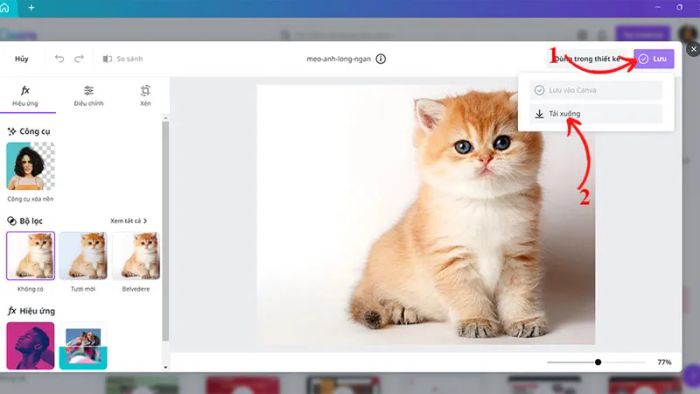The width and height of the screenshot is (700, 394).
Task: Click the undo arrow icon
Action: pyautogui.click(x=59, y=59)
